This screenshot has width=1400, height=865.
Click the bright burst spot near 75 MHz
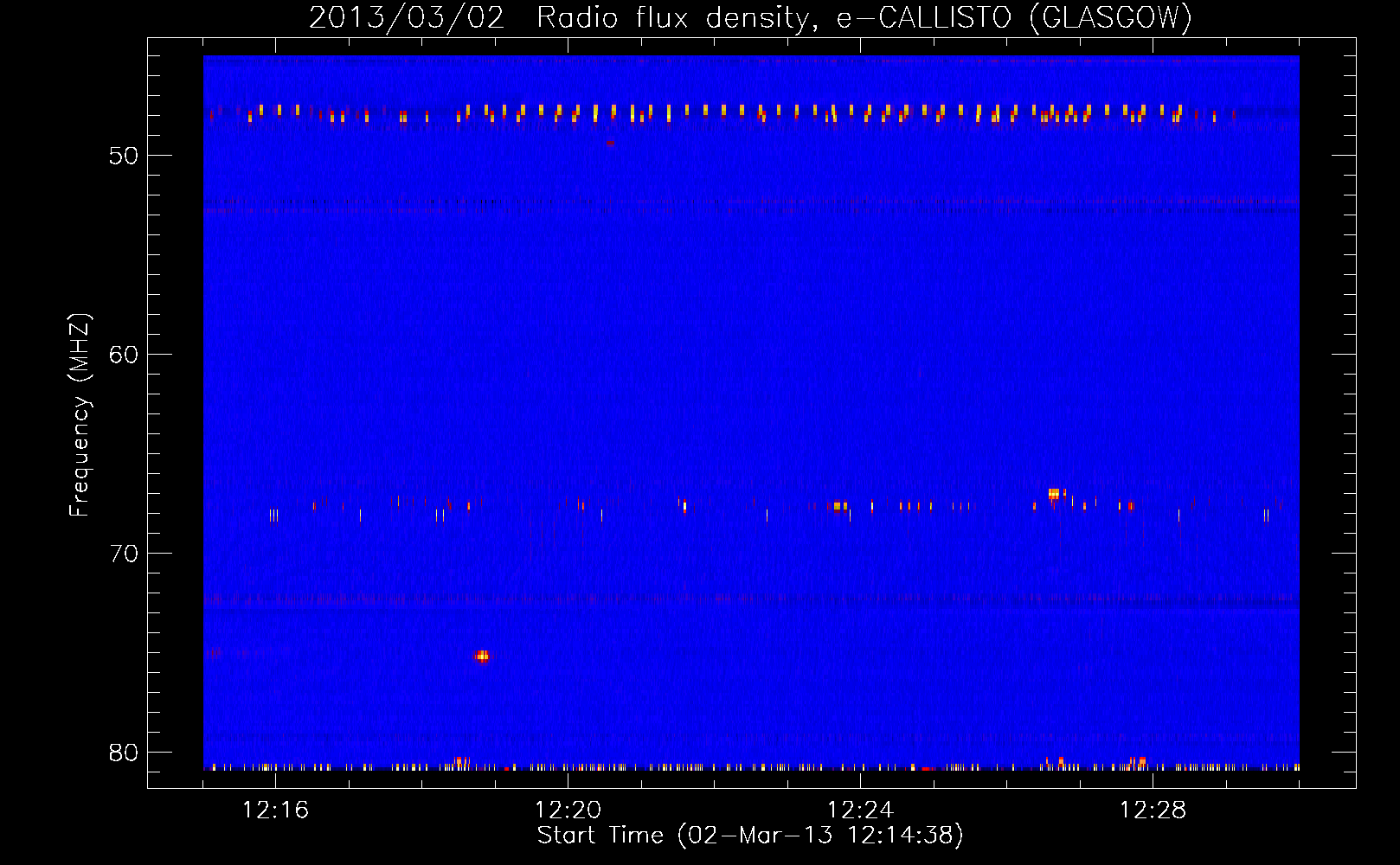[483, 656]
